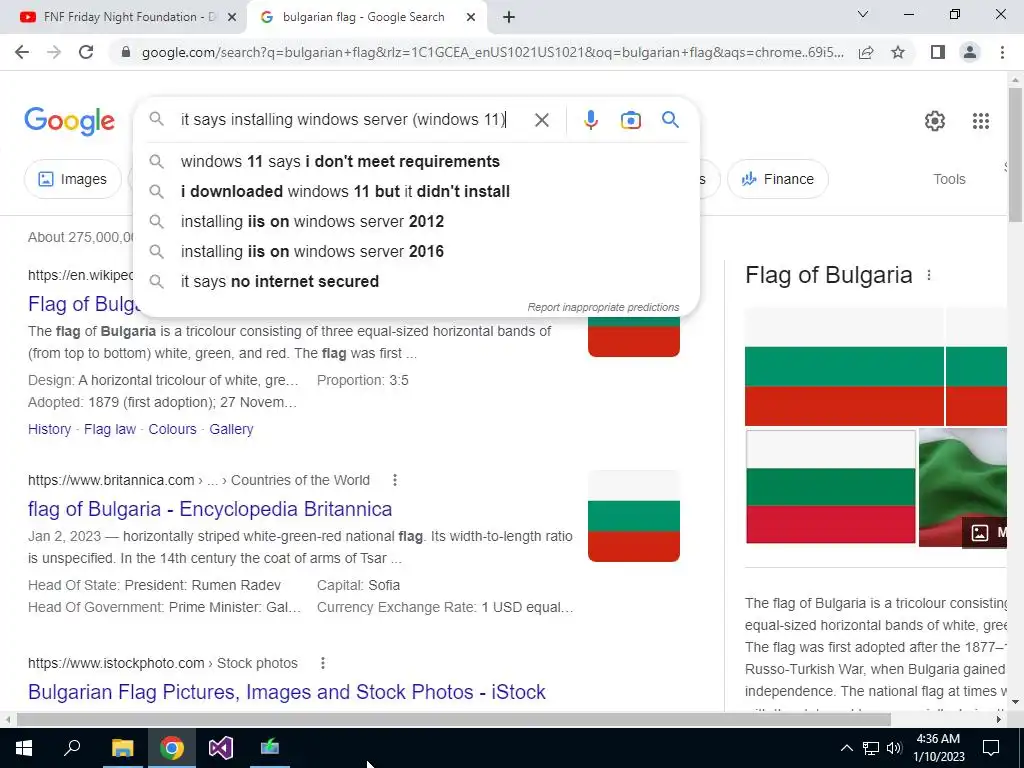Select the bulgarian flag Google Search tab
The image size is (1024, 768).
click(366, 18)
